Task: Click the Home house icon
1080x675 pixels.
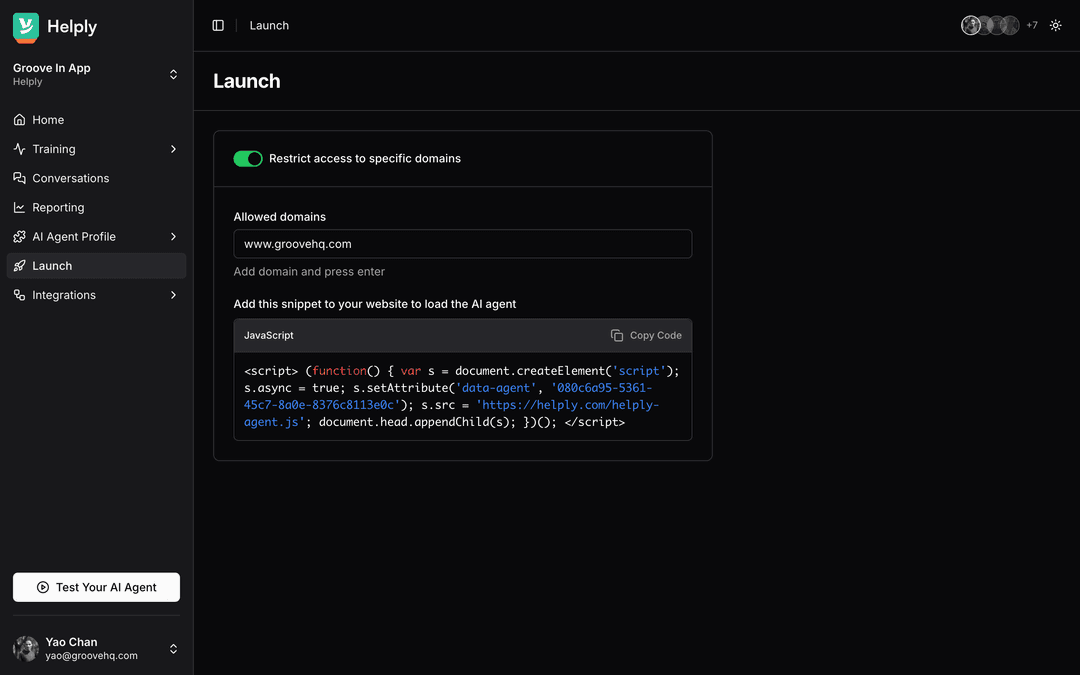Action: click(19, 120)
